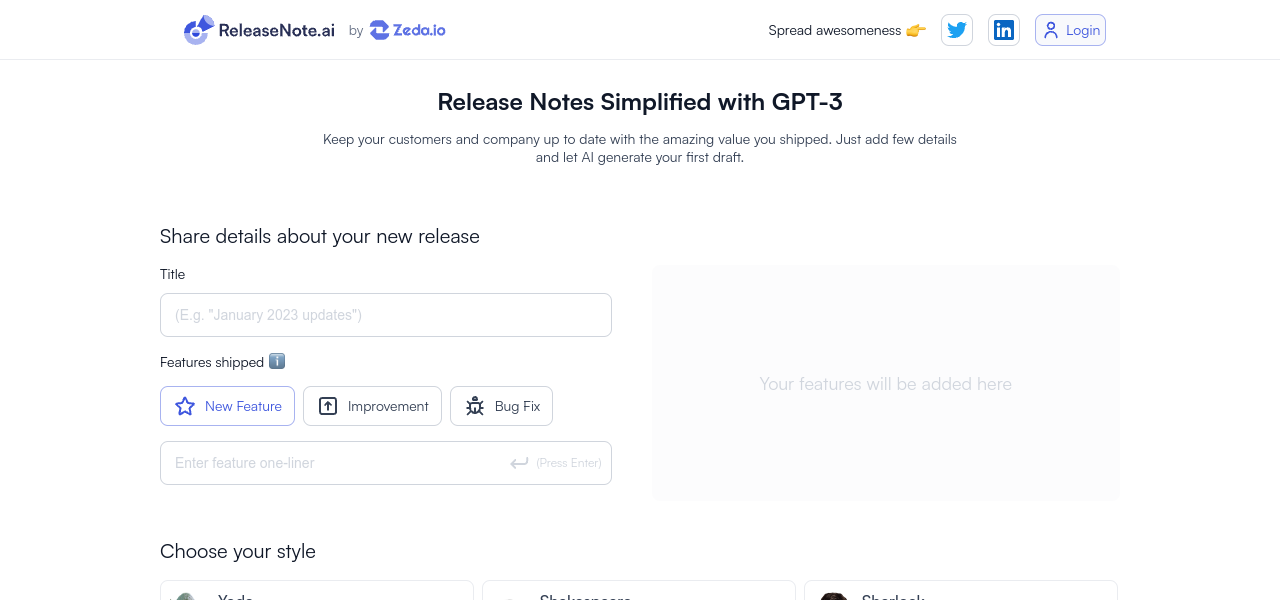Click the Twitter share icon

[x=957, y=30]
